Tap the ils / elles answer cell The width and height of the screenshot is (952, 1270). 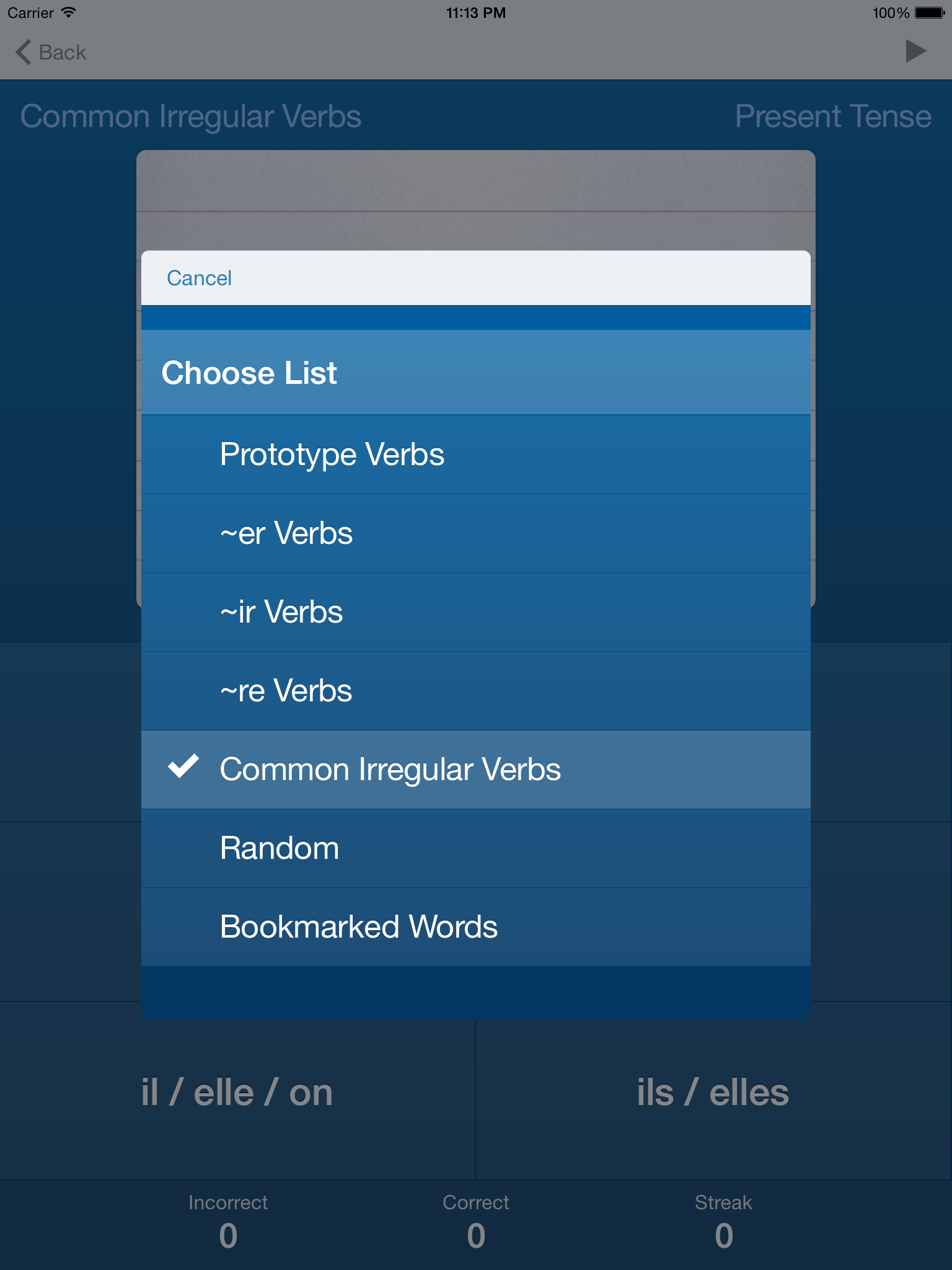(x=713, y=1093)
